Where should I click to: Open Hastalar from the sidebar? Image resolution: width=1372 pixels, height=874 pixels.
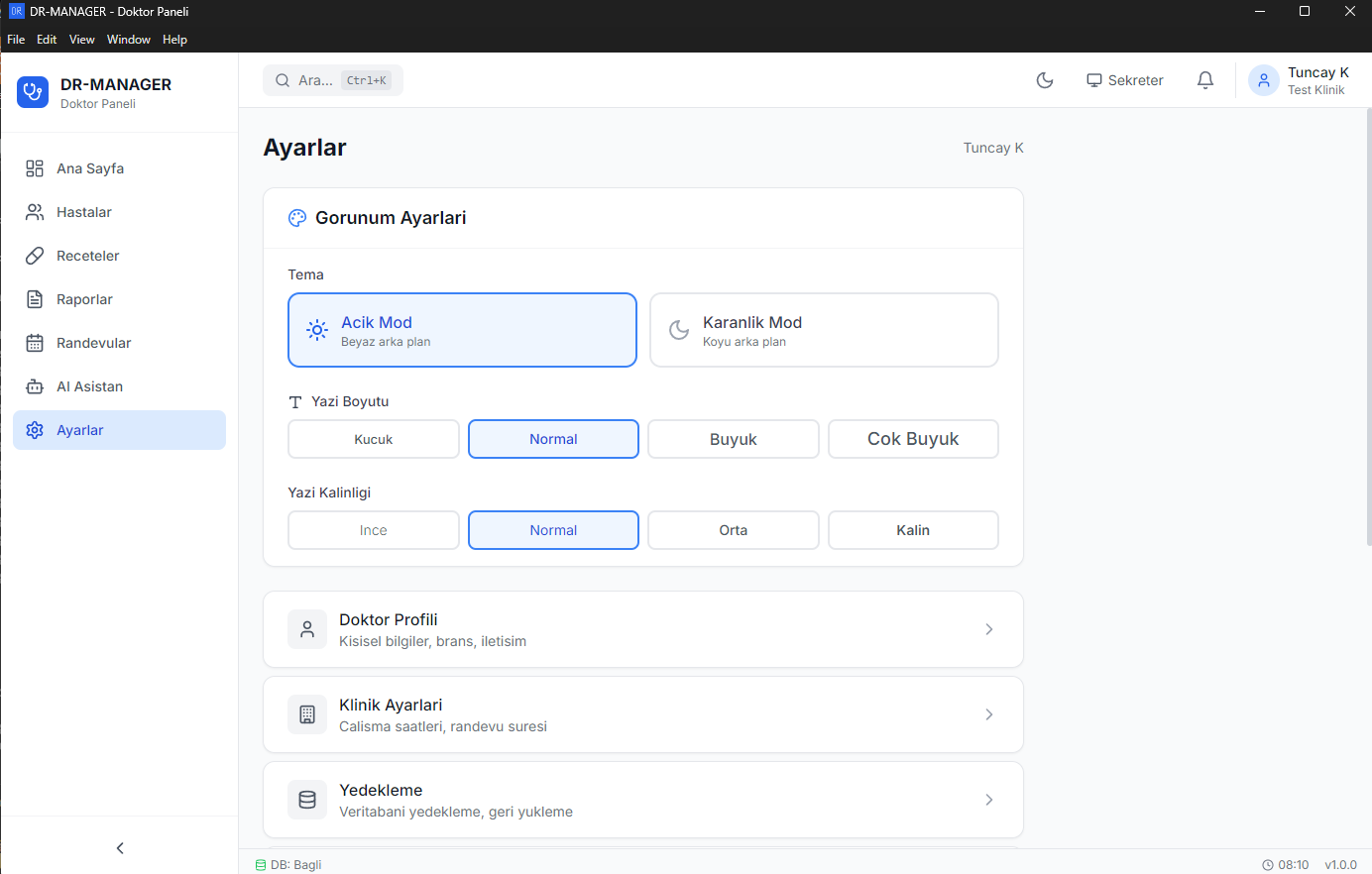tap(84, 212)
